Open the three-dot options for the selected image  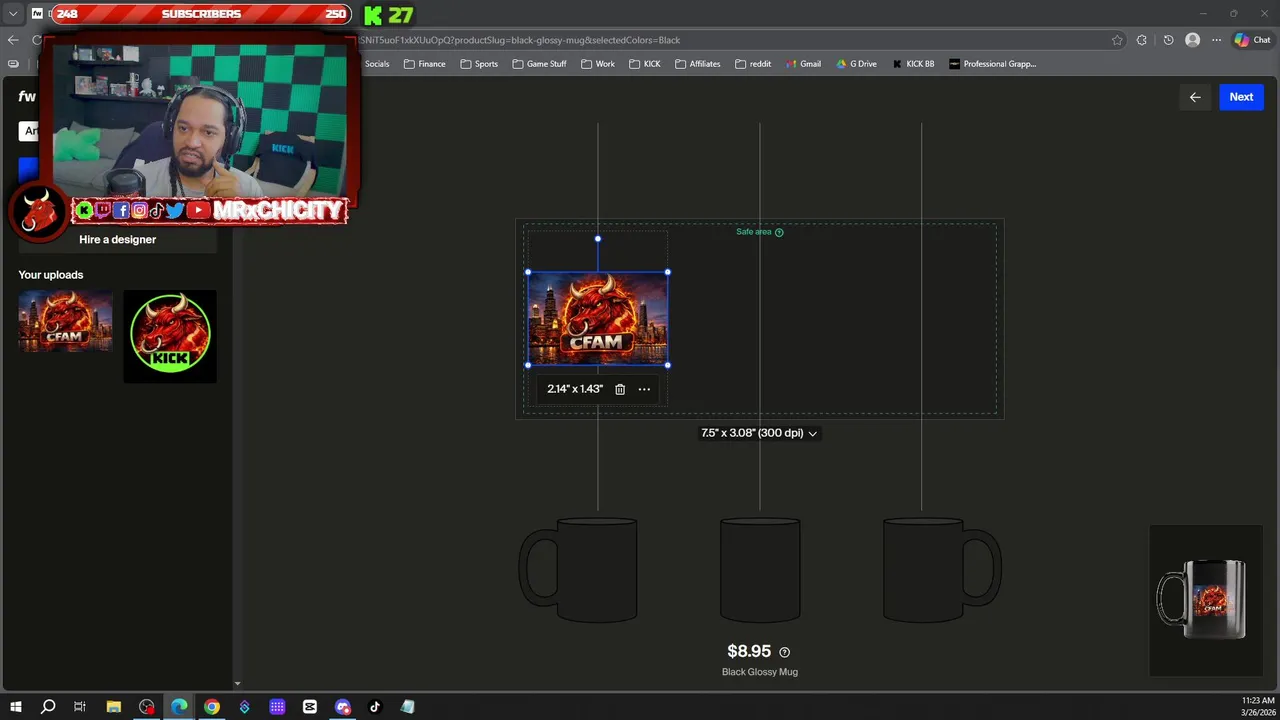click(x=644, y=389)
